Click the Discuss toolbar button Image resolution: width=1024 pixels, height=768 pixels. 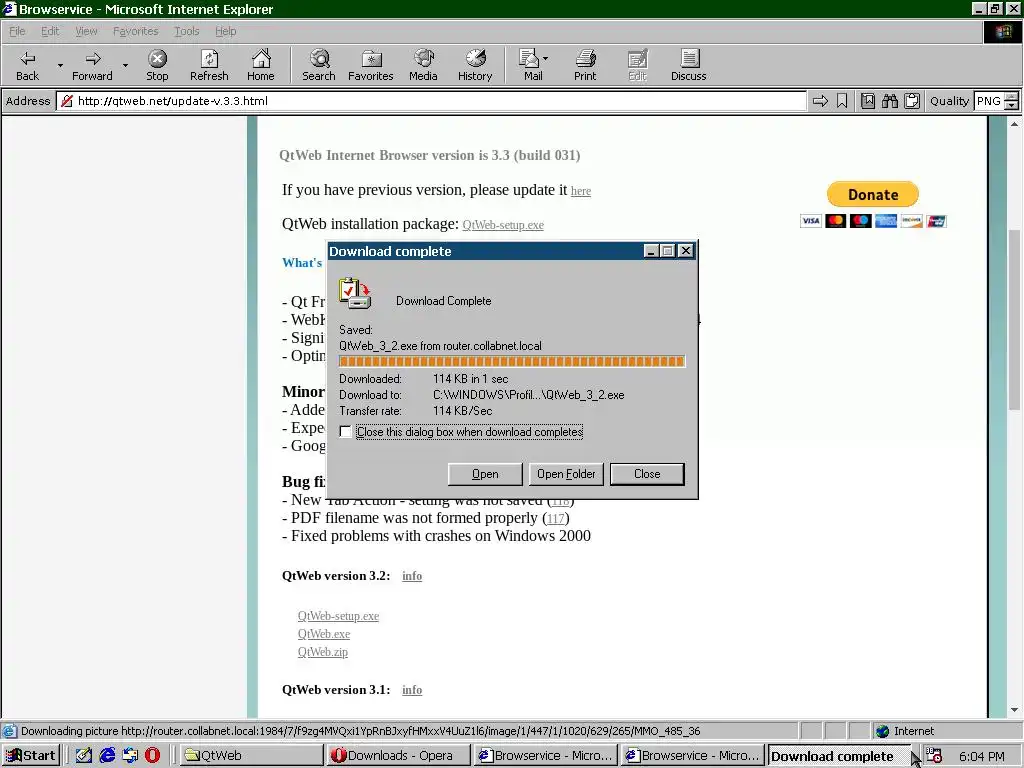click(x=688, y=65)
